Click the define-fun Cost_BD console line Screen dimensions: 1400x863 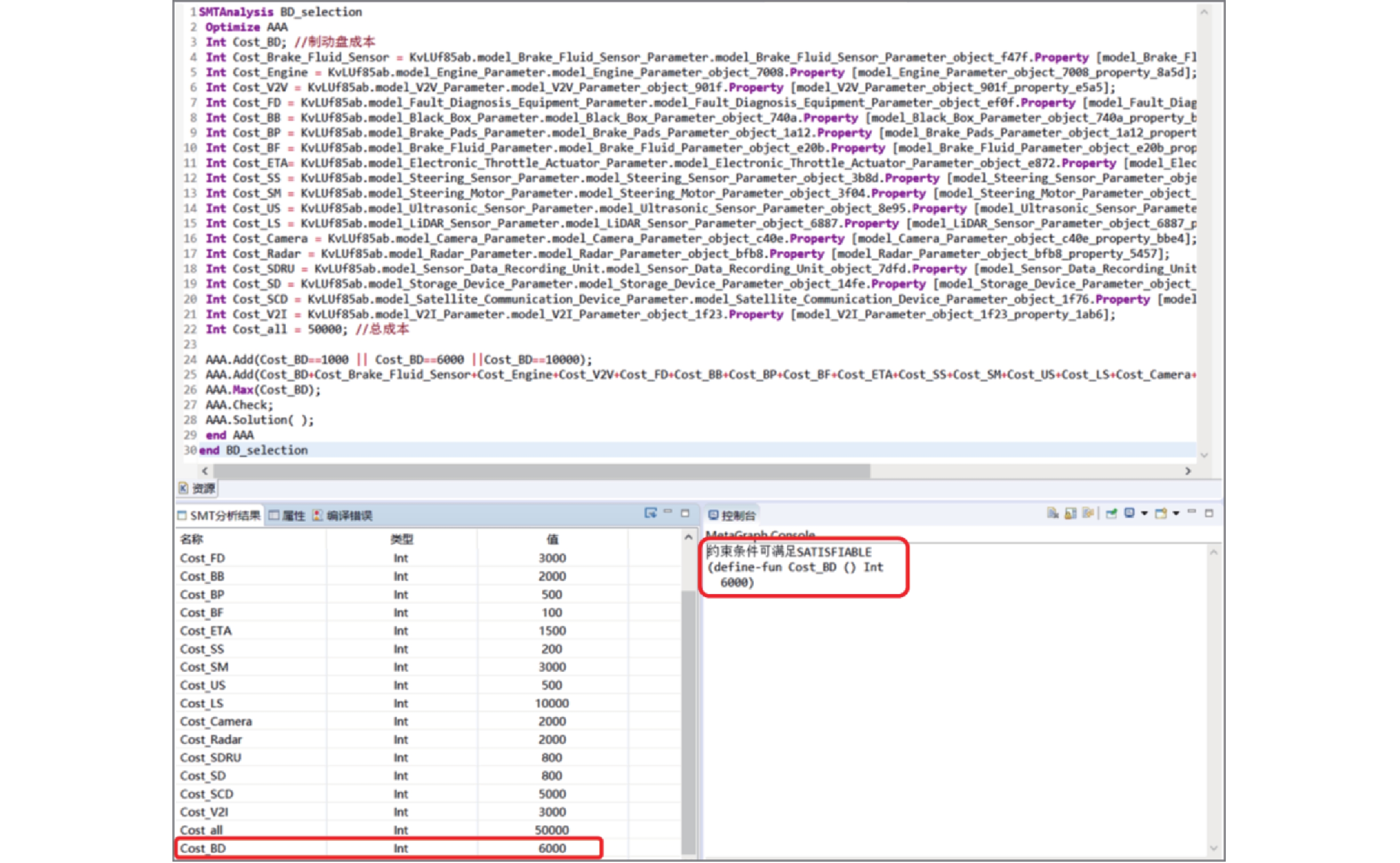795,567
